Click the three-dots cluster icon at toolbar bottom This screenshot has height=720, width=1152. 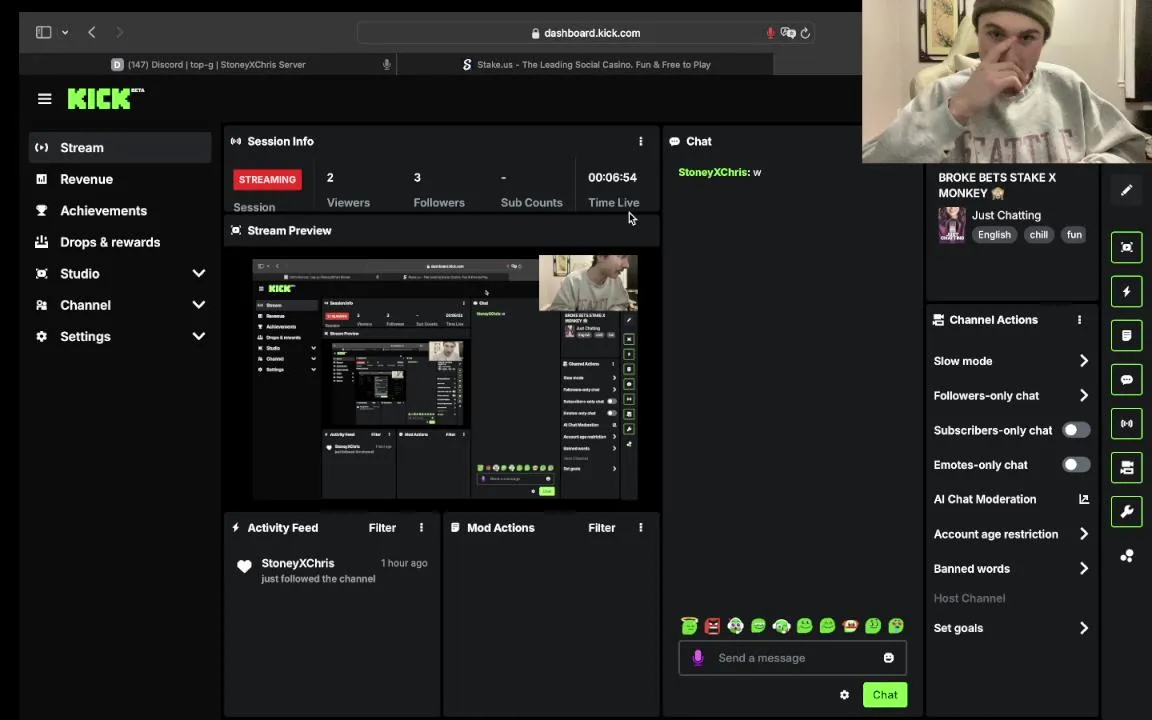1126,556
